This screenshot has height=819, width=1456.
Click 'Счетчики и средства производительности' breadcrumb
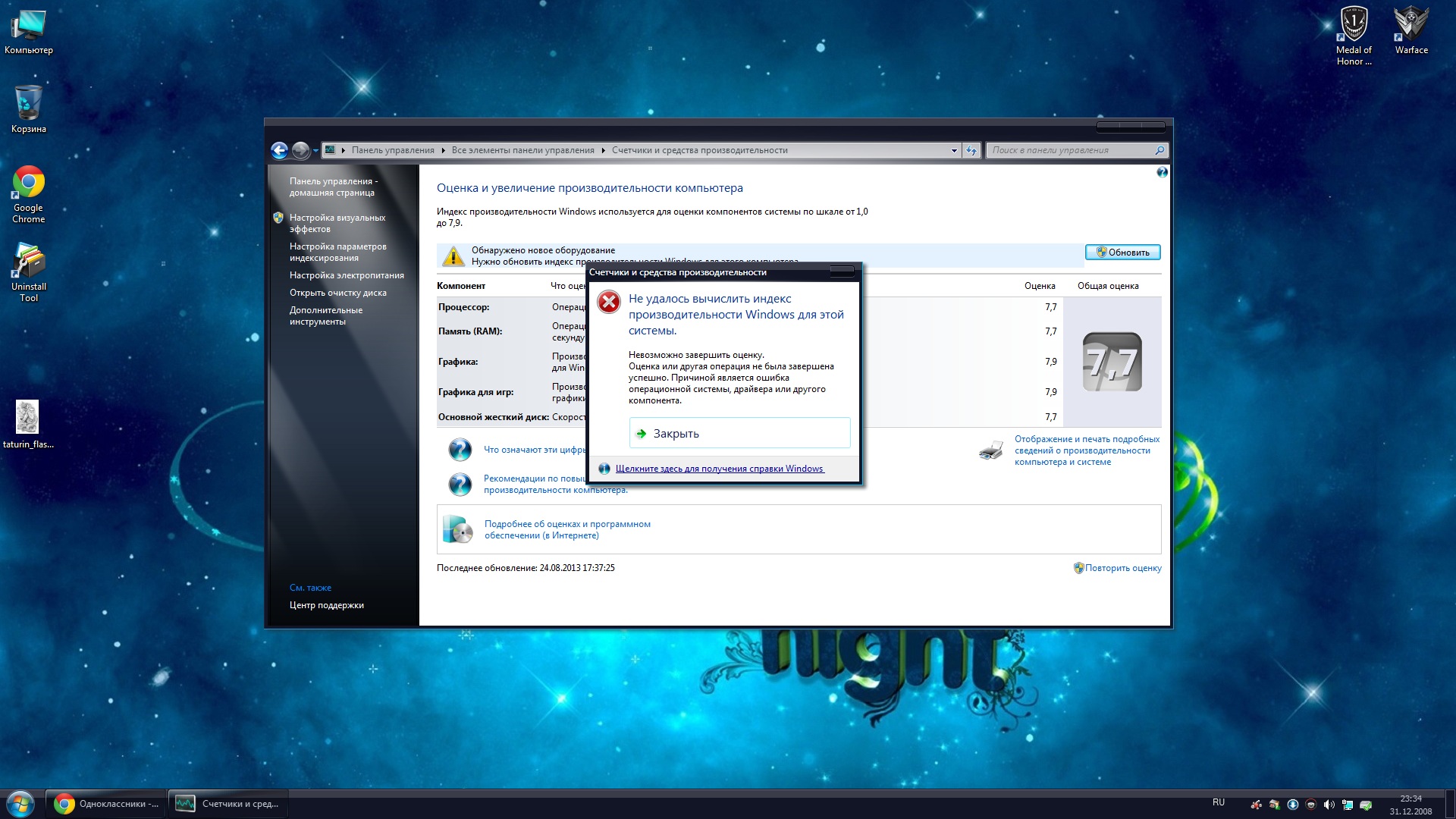(x=699, y=150)
